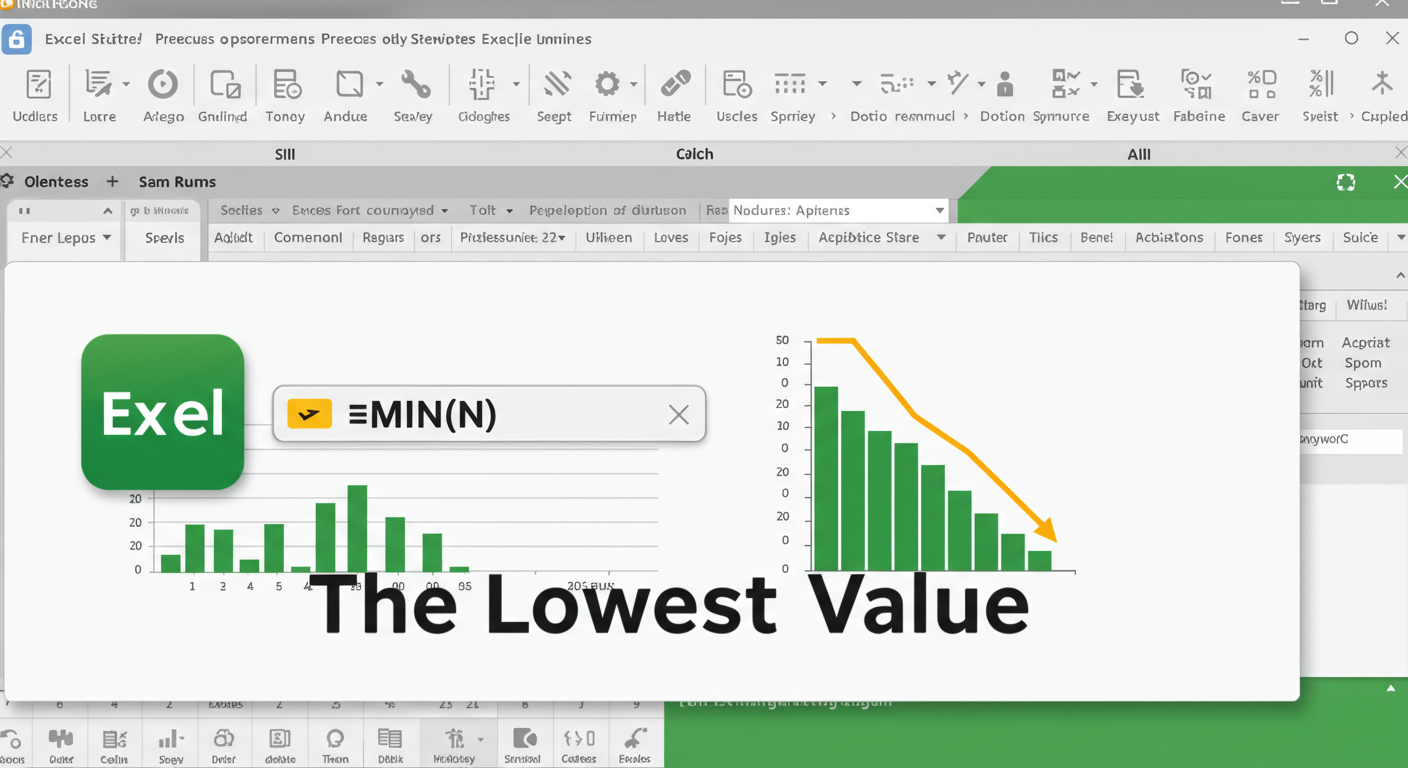Click the Uscles toolbar icon
Viewport: 1408px width, 768px height.
point(737,85)
